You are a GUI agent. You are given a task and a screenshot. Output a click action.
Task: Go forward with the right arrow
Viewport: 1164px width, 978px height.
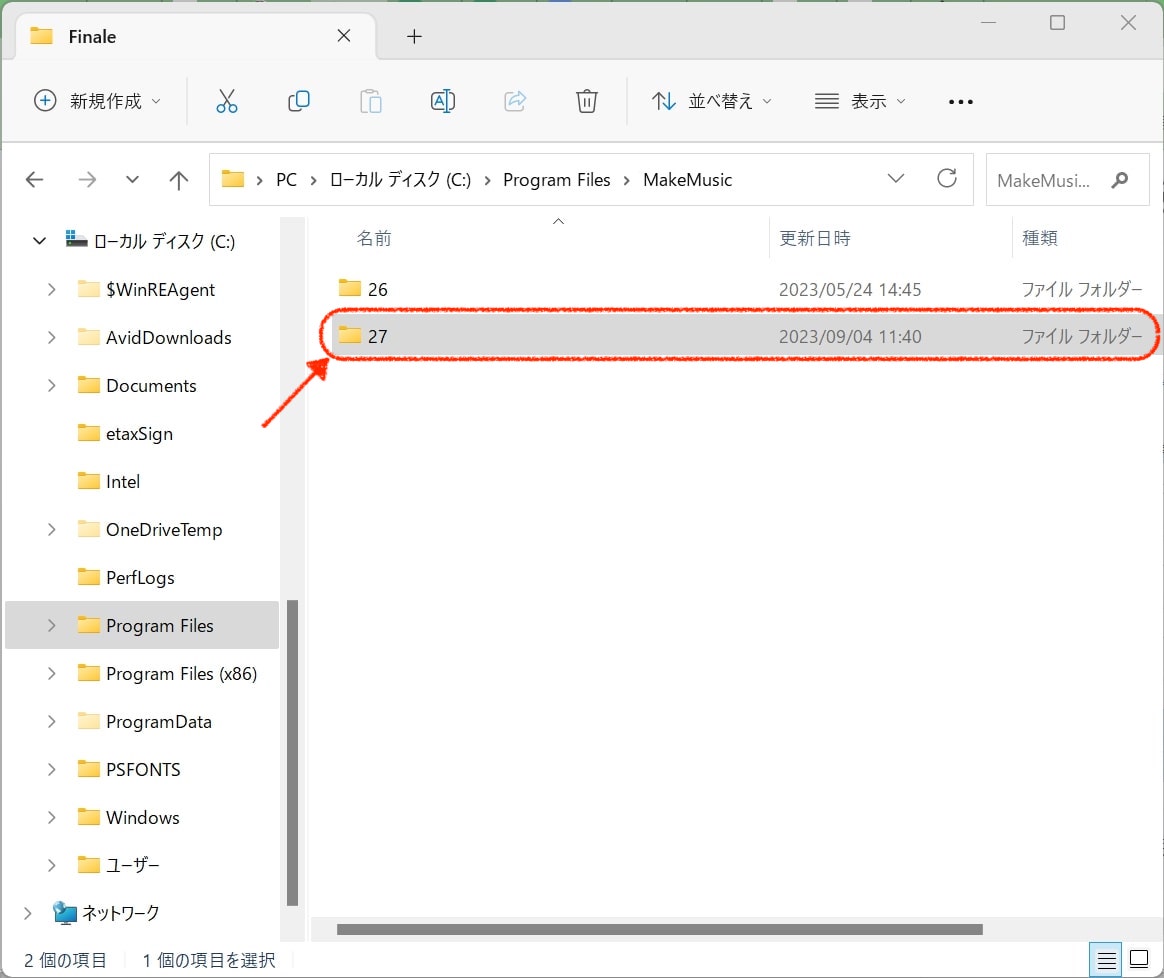(87, 180)
